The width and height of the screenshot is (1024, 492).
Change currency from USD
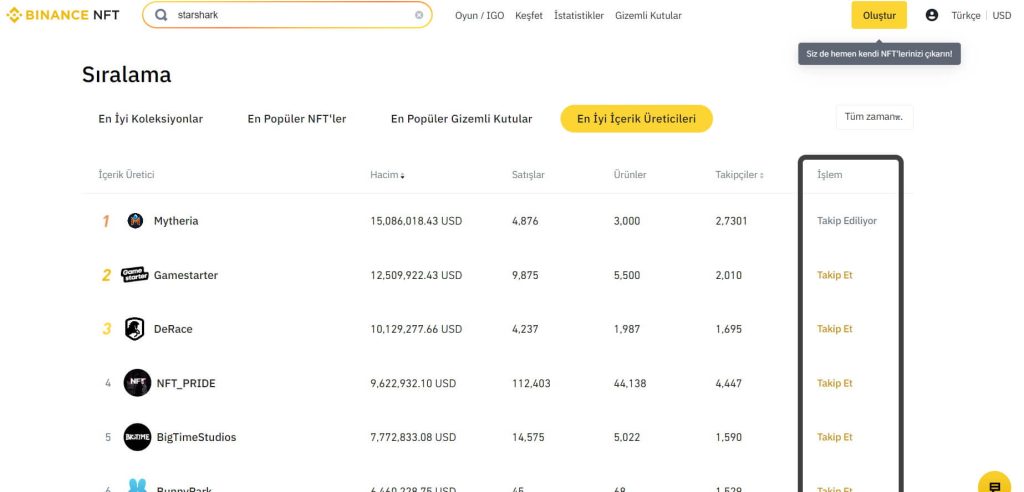(x=1002, y=16)
